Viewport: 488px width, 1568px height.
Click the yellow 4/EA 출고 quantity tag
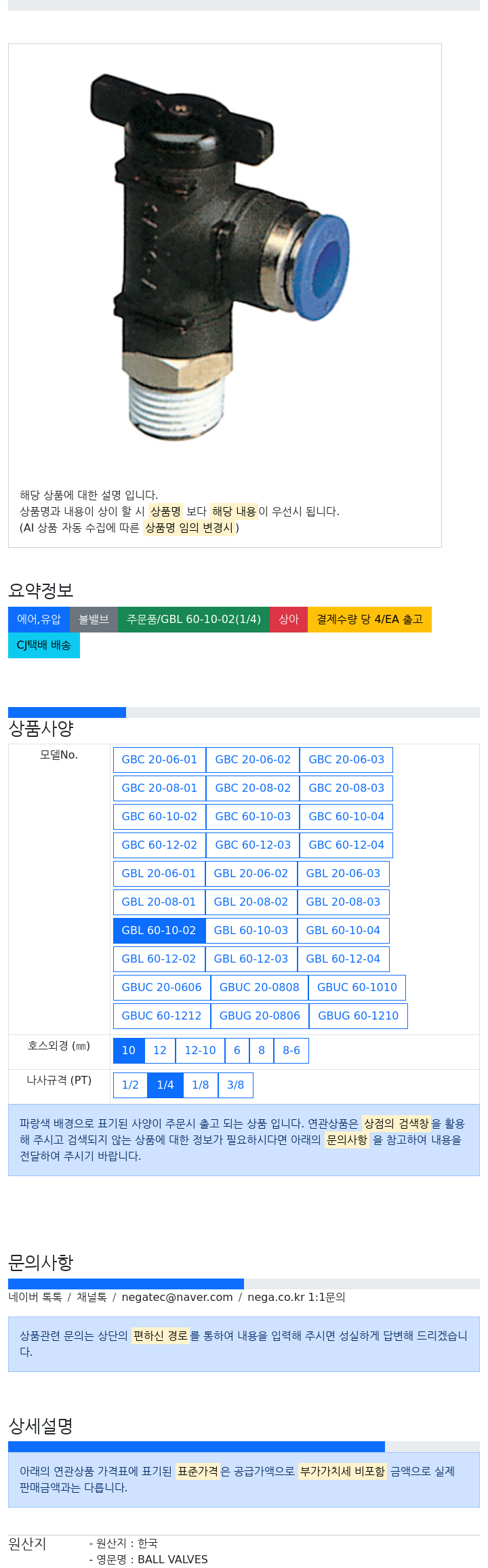pos(369,620)
